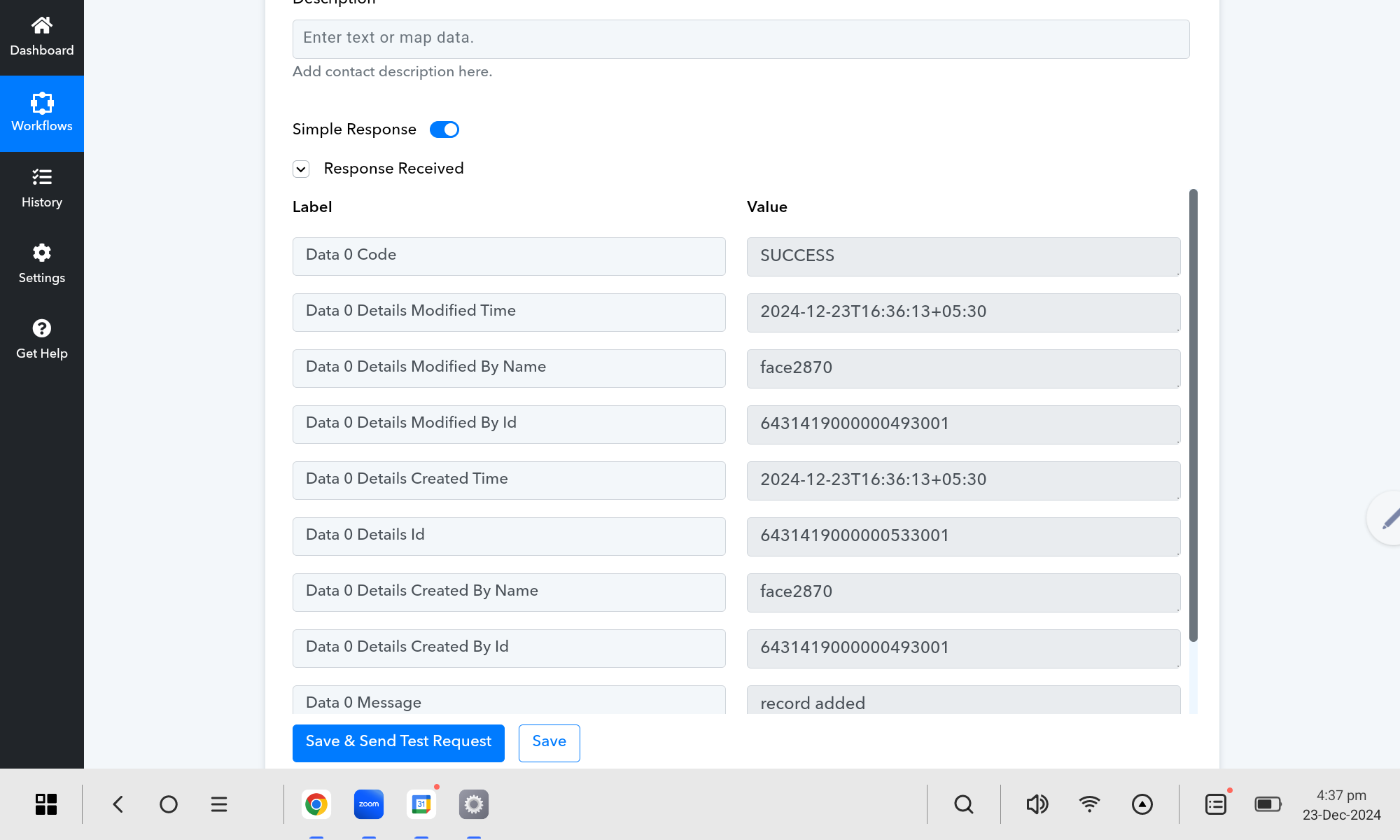Click Data 0 Details Modified By Id label
This screenshot has width=1400, height=840.
click(509, 424)
